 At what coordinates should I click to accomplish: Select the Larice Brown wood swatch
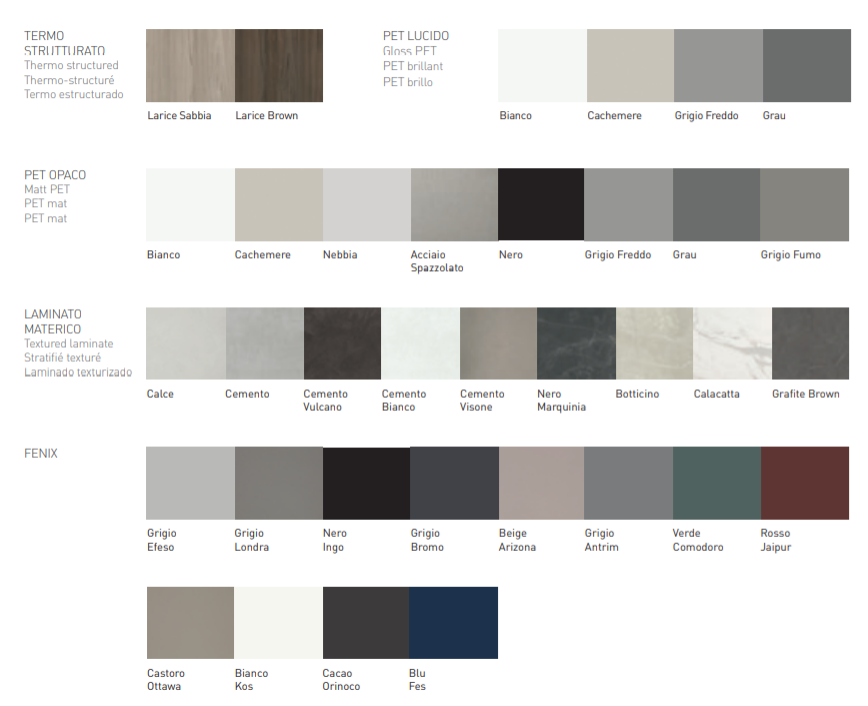point(279,65)
